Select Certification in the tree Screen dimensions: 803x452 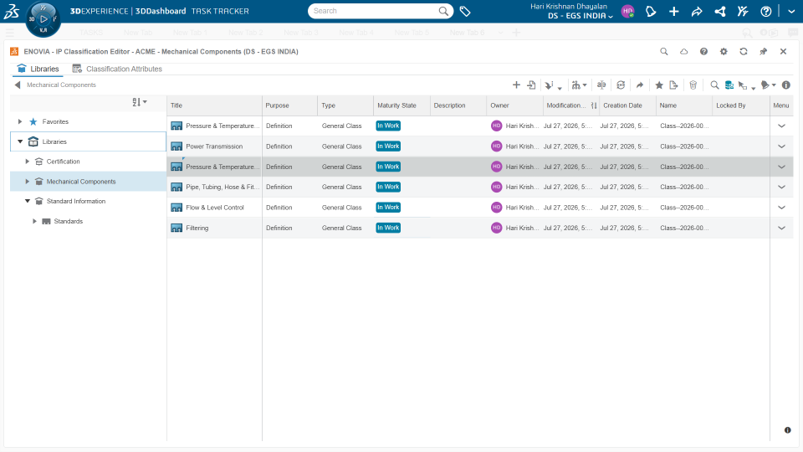pyautogui.click(x=63, y=161)
